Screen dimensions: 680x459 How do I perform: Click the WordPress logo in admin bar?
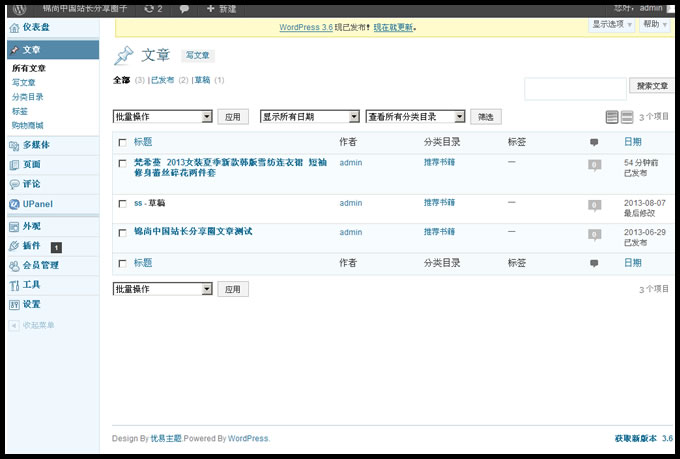[x=19, y=8]
